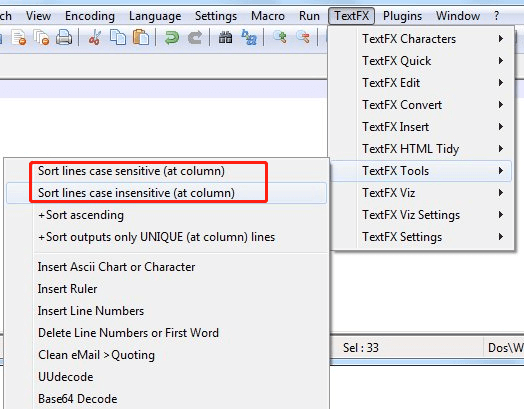
Task: Open the Language menu
Action: (x=155, y=16)
